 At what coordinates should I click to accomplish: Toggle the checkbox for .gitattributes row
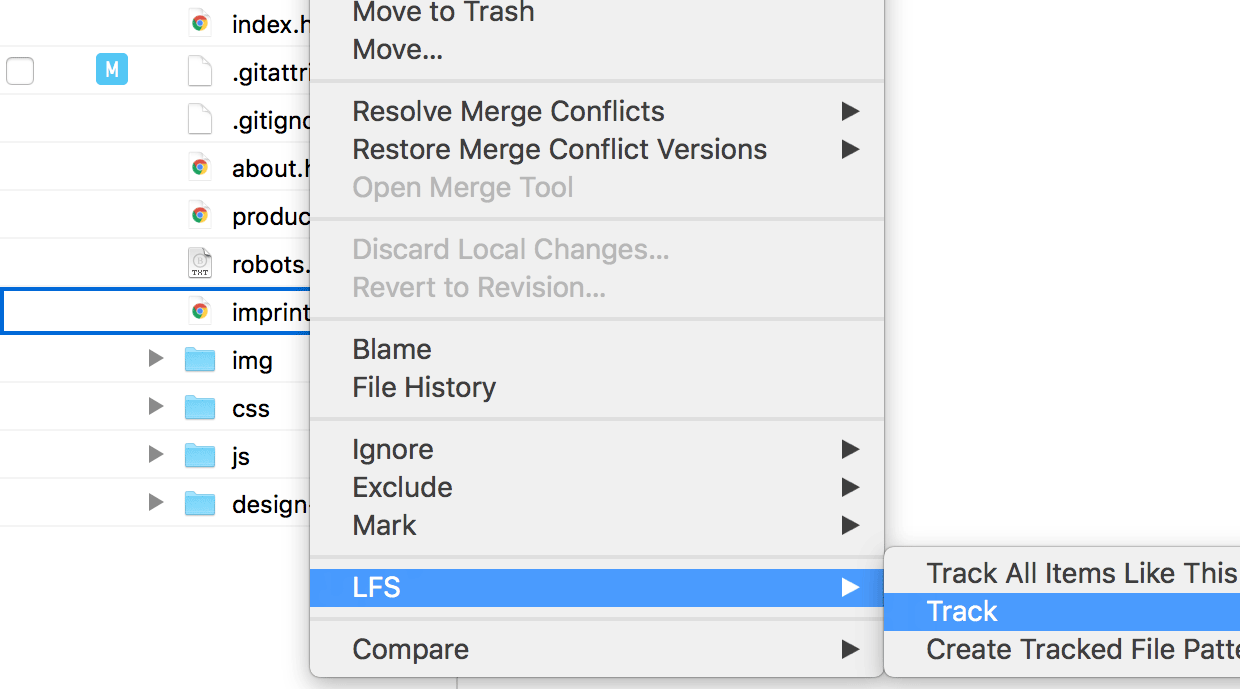[x=20, y=71]
